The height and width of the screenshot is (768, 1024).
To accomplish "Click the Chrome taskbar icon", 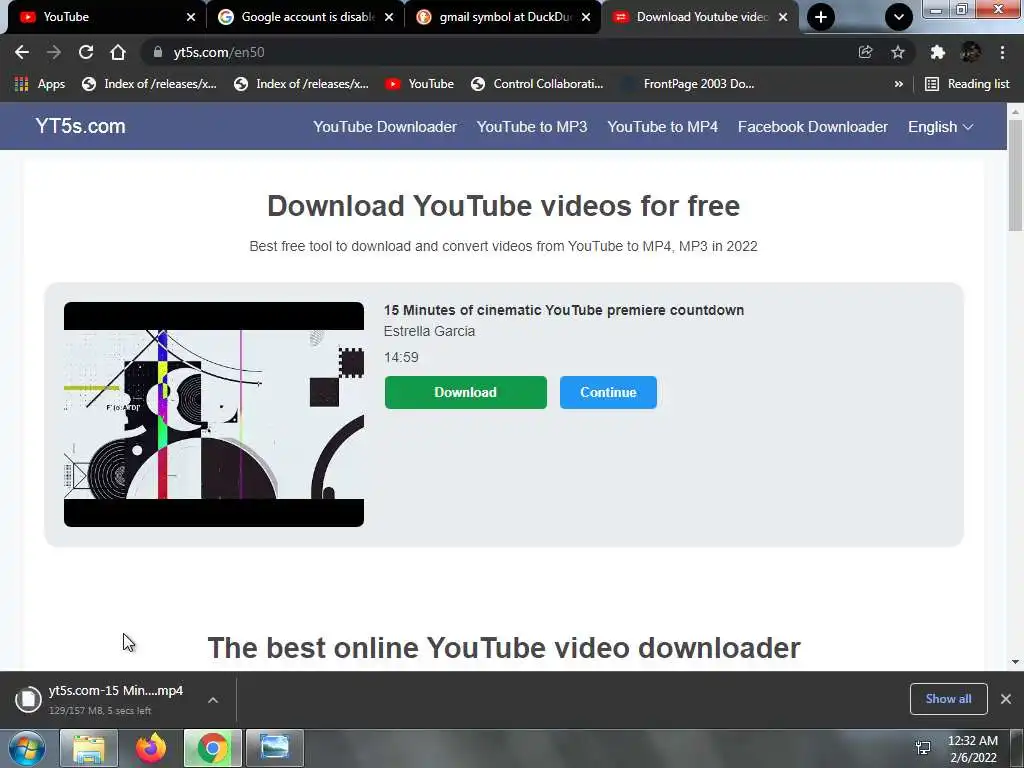I will click(212, 748).
